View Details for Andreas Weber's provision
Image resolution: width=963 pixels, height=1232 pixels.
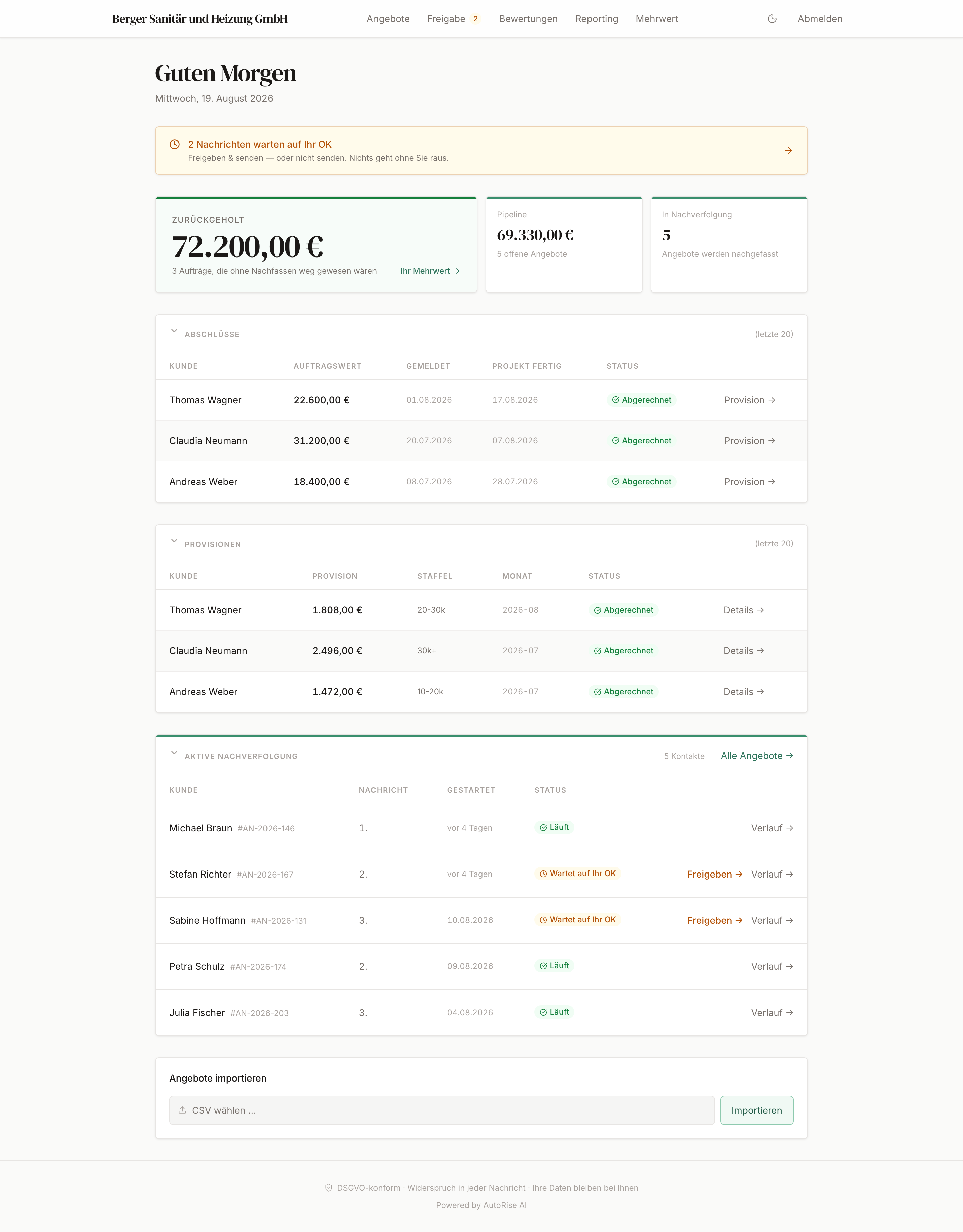(744, 692)
